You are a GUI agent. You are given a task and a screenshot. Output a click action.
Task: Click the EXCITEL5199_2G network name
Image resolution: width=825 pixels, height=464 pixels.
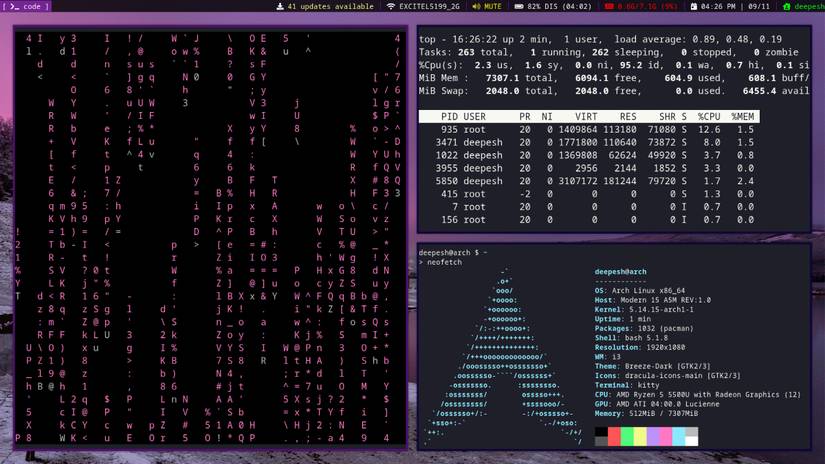pos(429,6)
